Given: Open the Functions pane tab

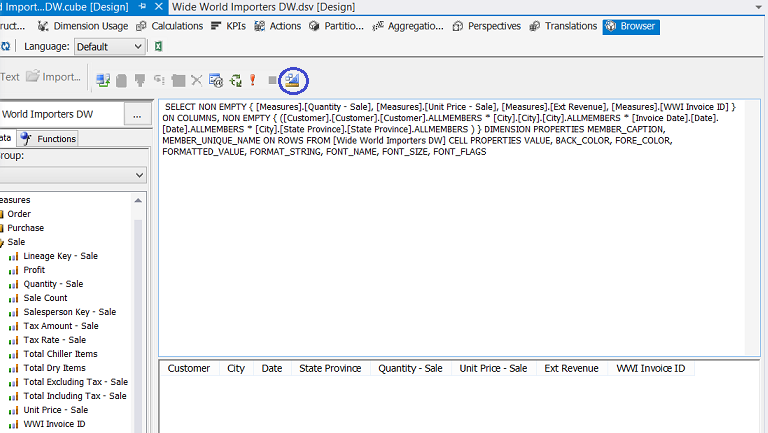Looking at the screenshot, I should (x=48, y=139).
